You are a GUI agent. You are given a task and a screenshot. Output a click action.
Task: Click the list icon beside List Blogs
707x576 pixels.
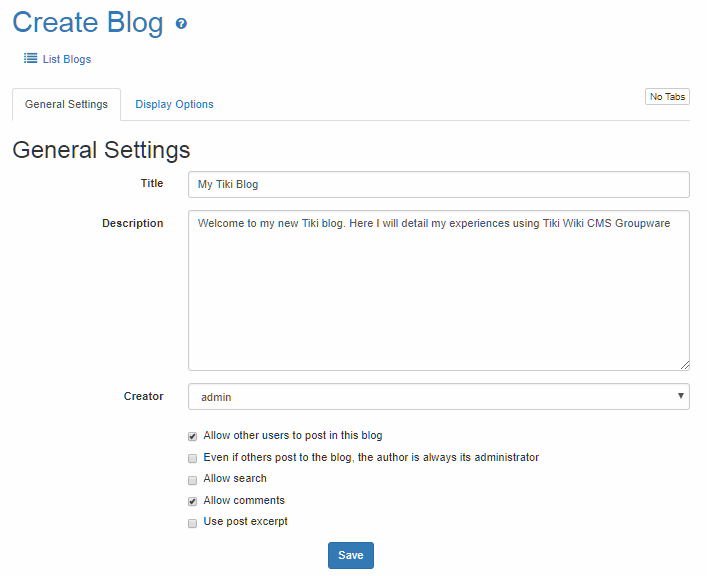pyautogui.click(x=31, y=59)
